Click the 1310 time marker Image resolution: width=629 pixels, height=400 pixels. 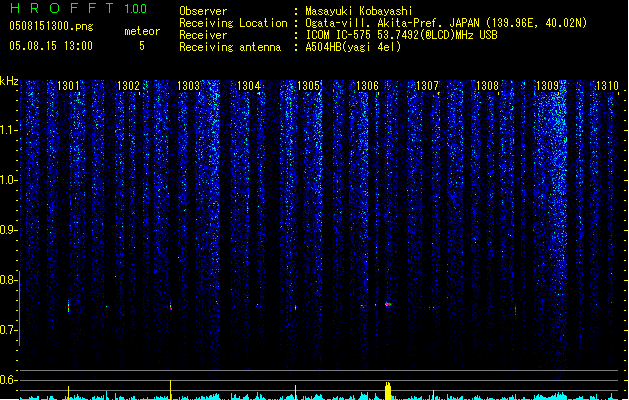click(607, 86)
